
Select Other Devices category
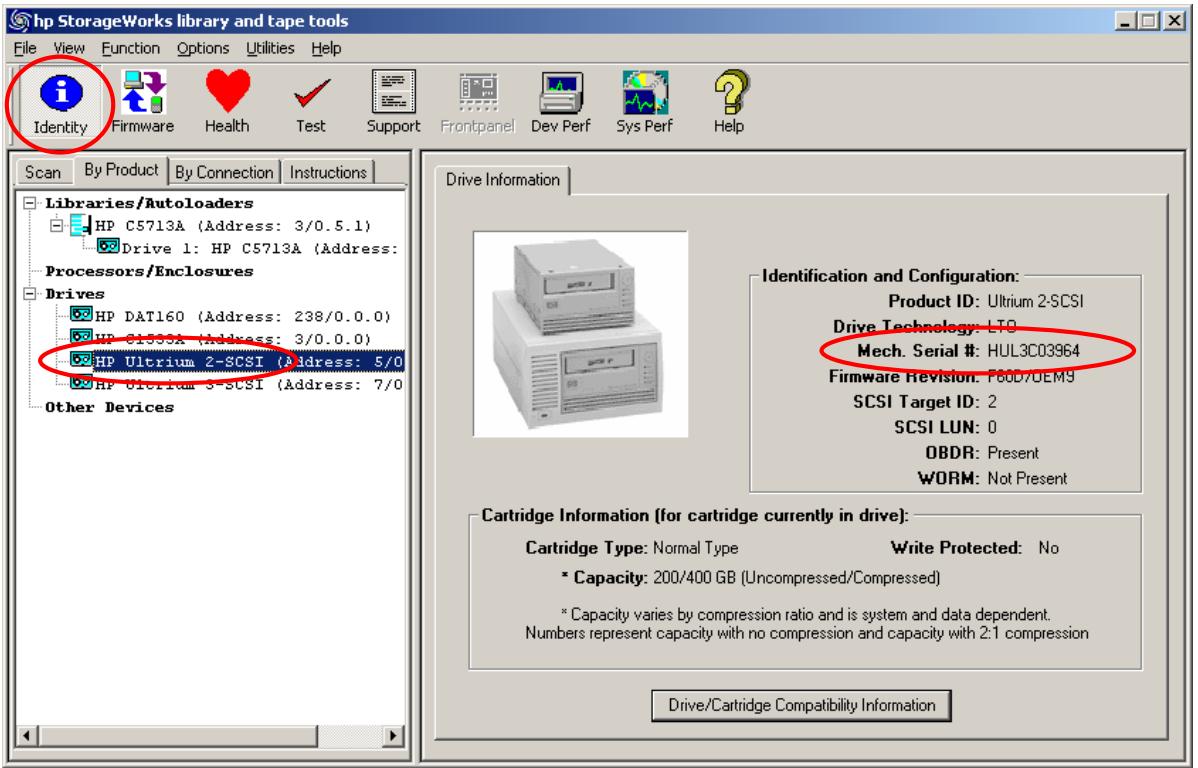click(x=109, y=407)
